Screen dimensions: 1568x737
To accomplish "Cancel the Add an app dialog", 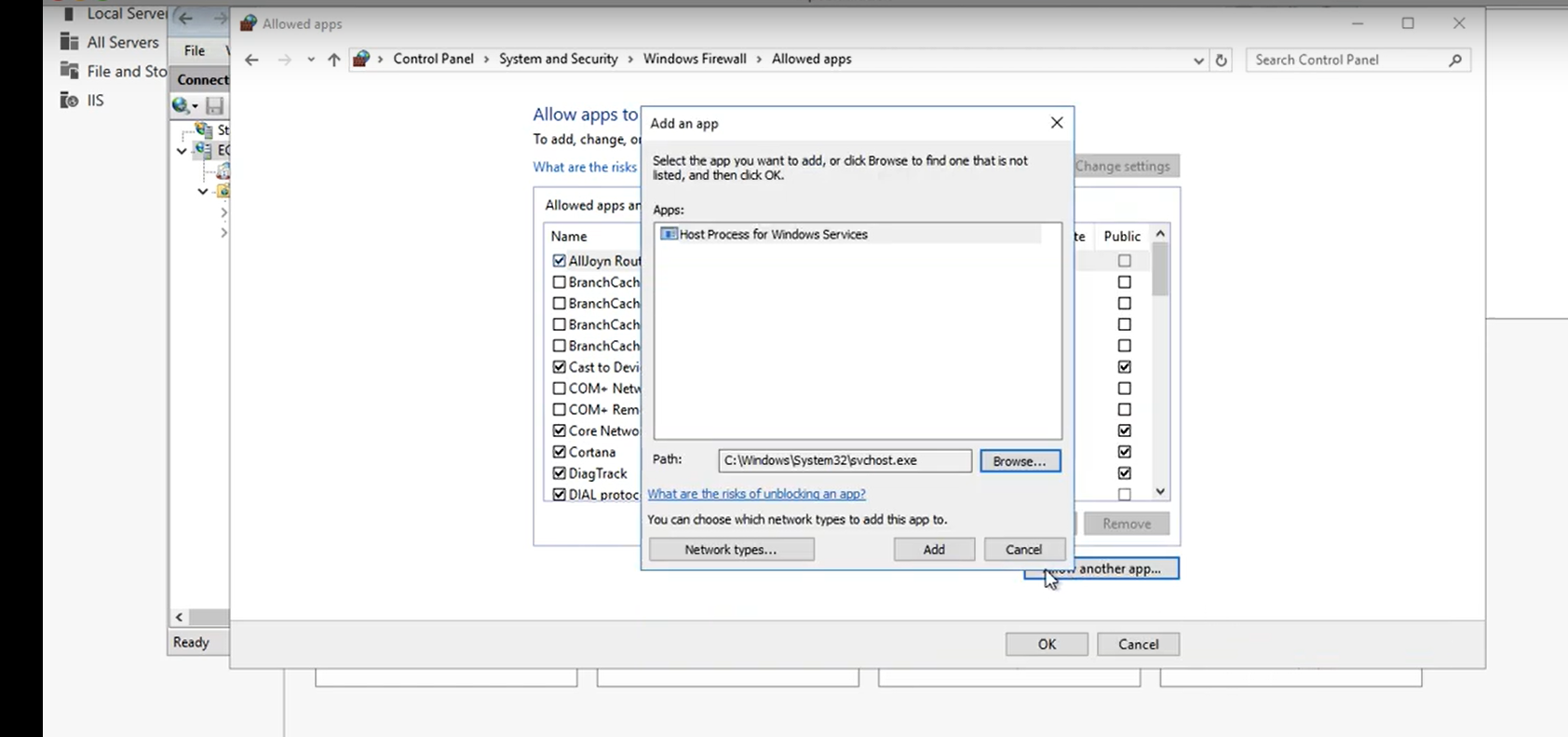I will 1023,550.
